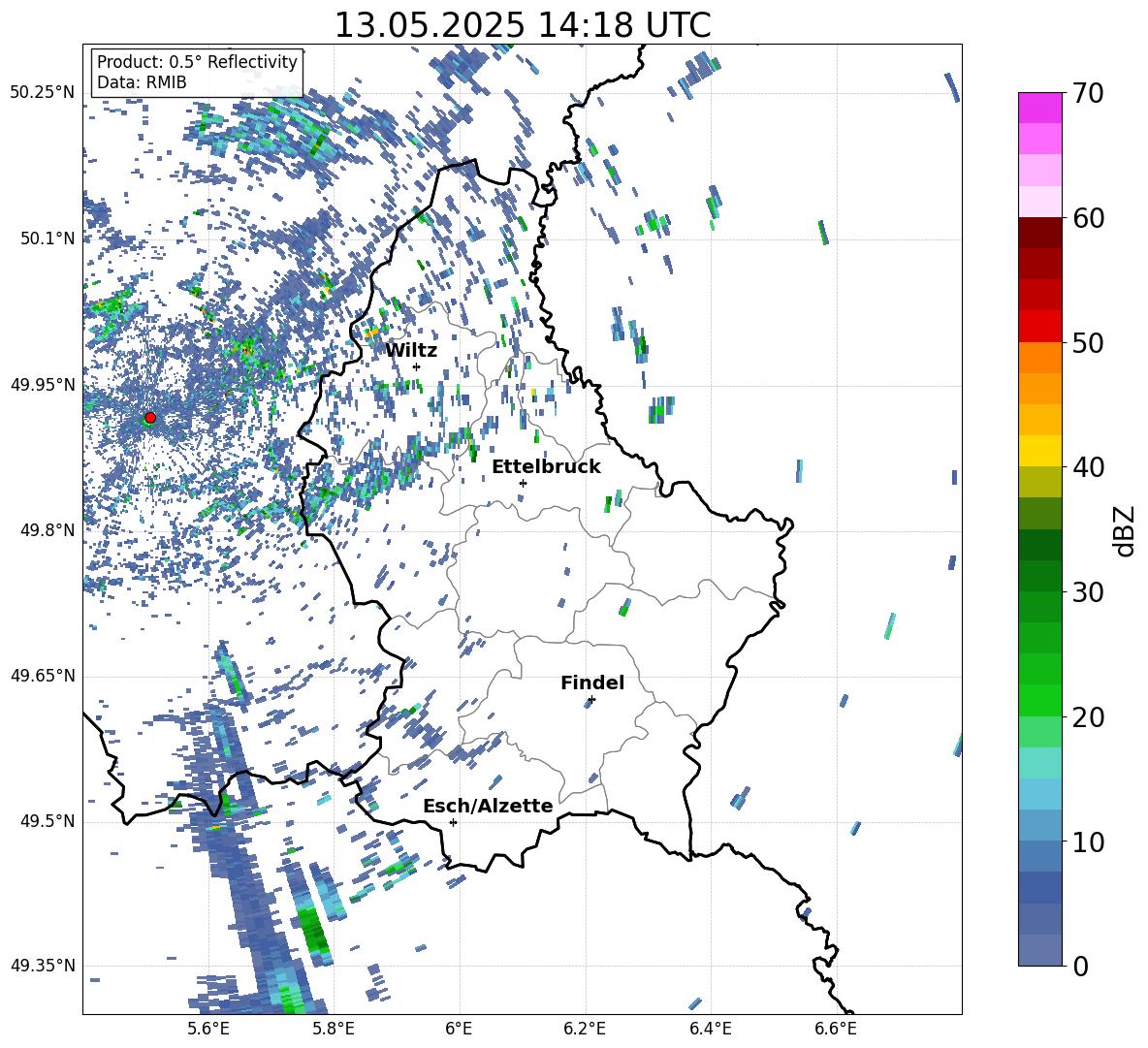Click the 6°E longitude label

[459, 1029]
